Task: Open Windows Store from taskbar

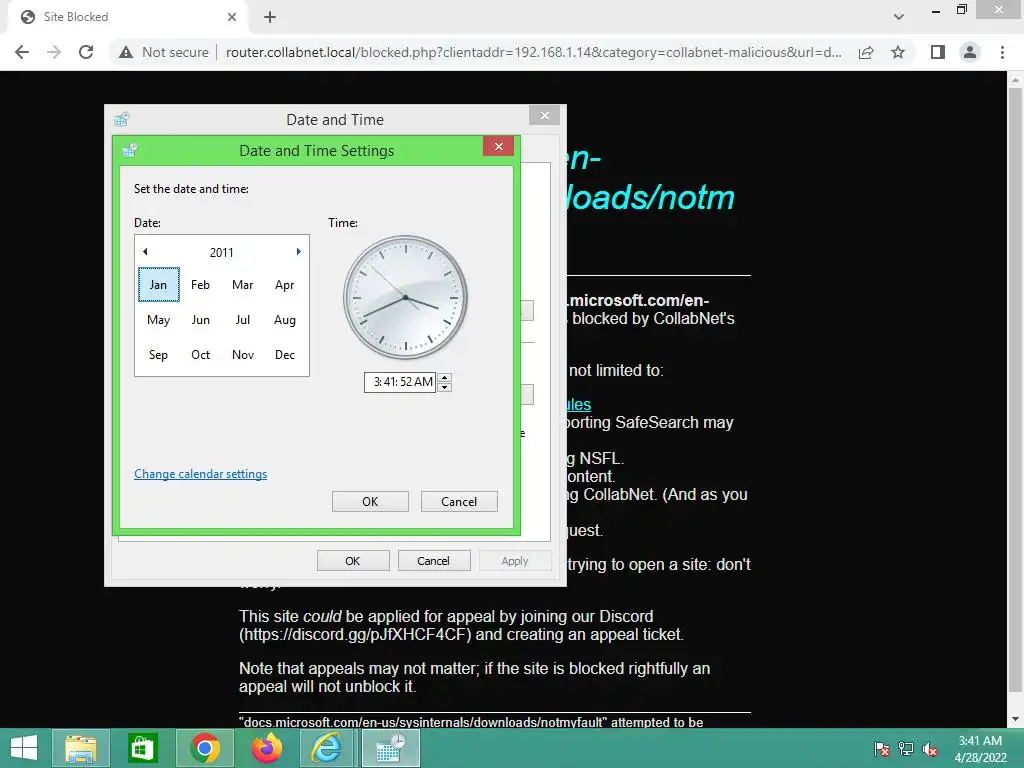Action: (x=143, y=748)
